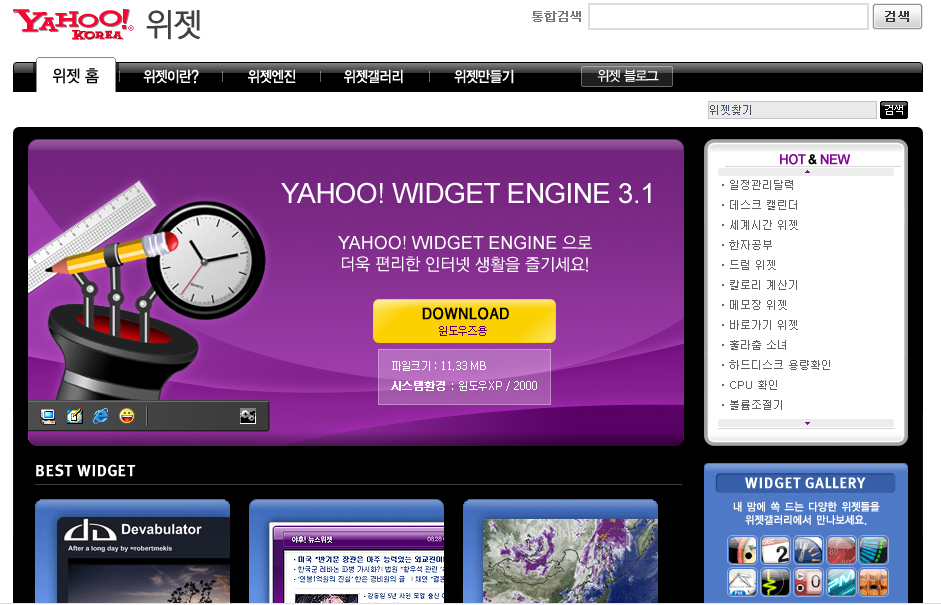Open the 바로가기 위젯 link
Screen dimensions: 941x605
(x=763, y=325)
